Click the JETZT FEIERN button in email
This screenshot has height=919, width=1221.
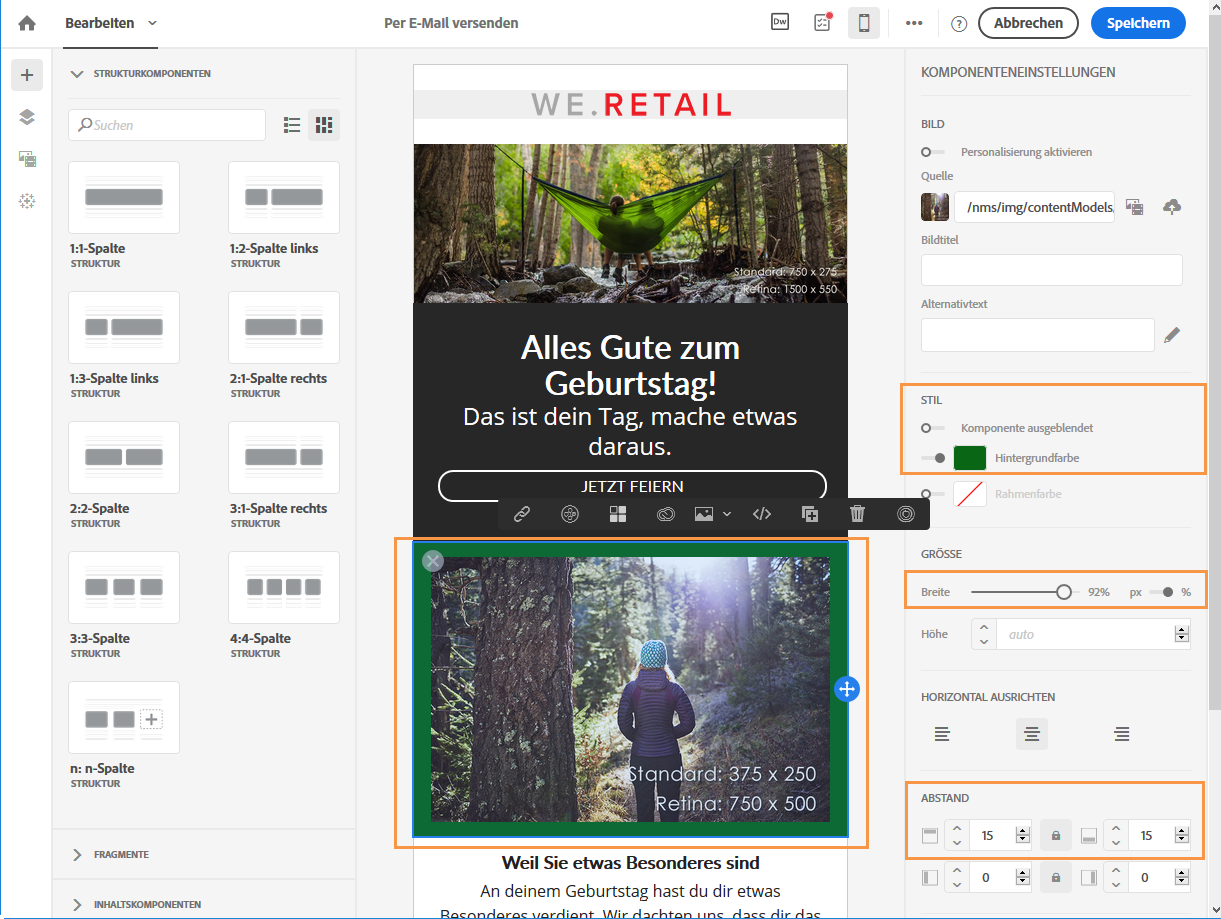tap(632, 486)
